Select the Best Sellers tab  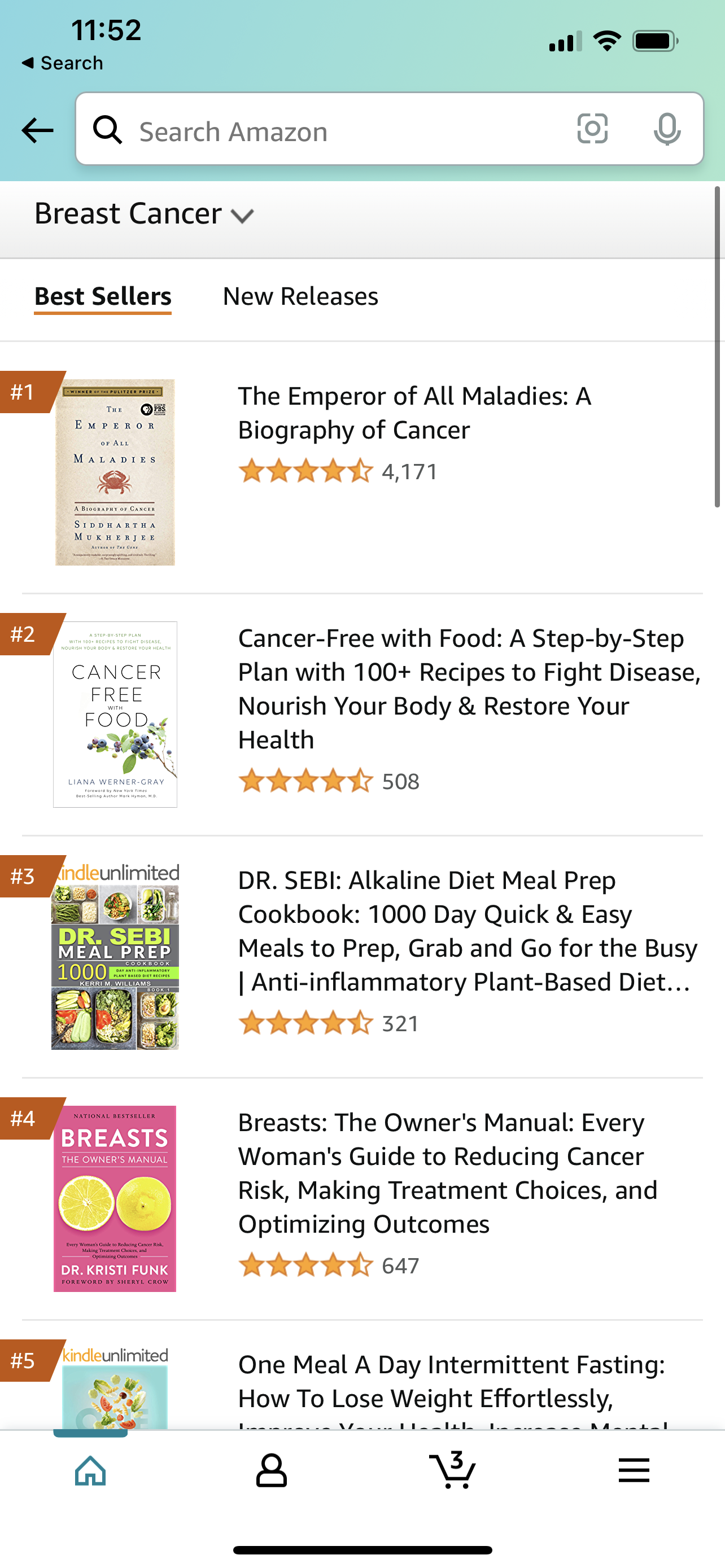[103, 296]
